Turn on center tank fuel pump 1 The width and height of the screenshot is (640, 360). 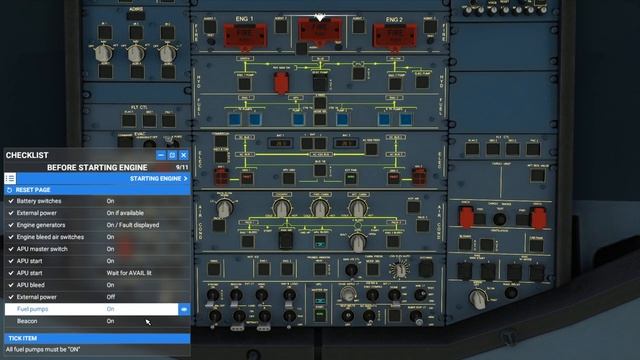point(298,119)
